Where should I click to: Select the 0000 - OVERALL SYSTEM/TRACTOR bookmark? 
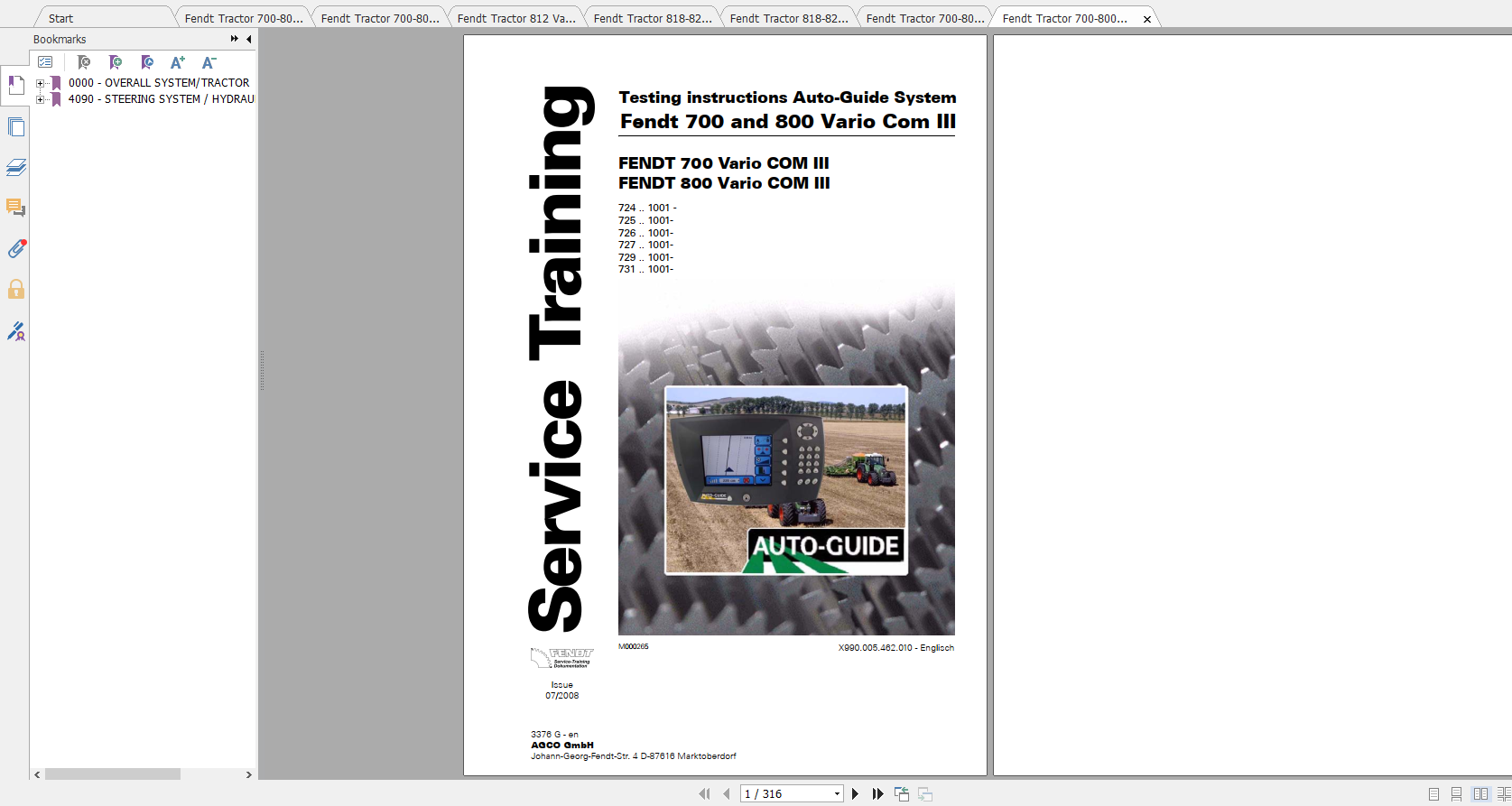[x=159, y=82]
